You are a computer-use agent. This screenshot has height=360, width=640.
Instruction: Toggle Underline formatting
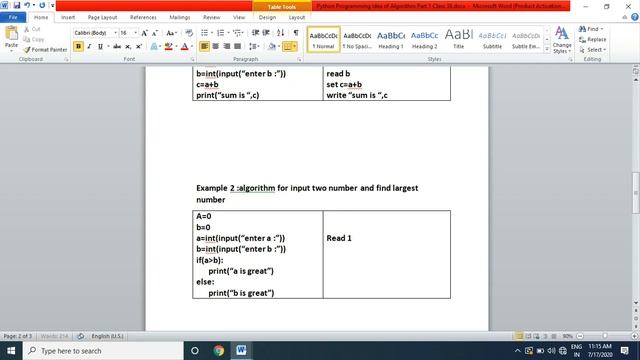pyautogui.click(x=100, y=47)
